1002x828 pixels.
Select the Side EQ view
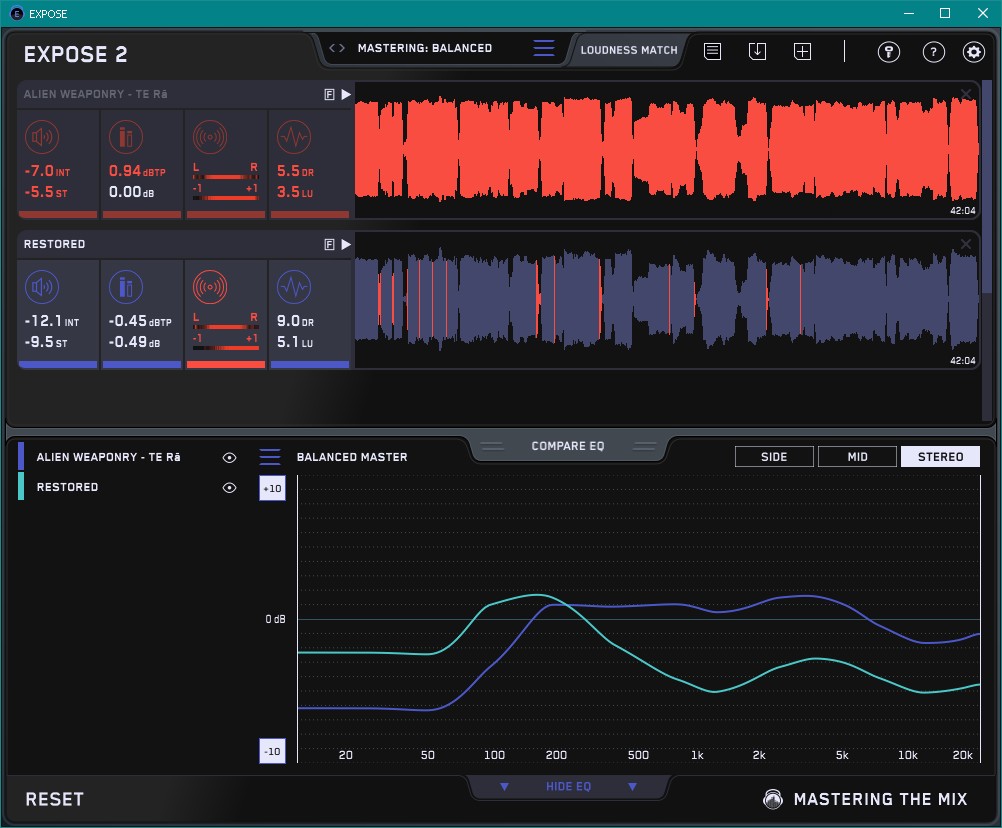(774, 457)
